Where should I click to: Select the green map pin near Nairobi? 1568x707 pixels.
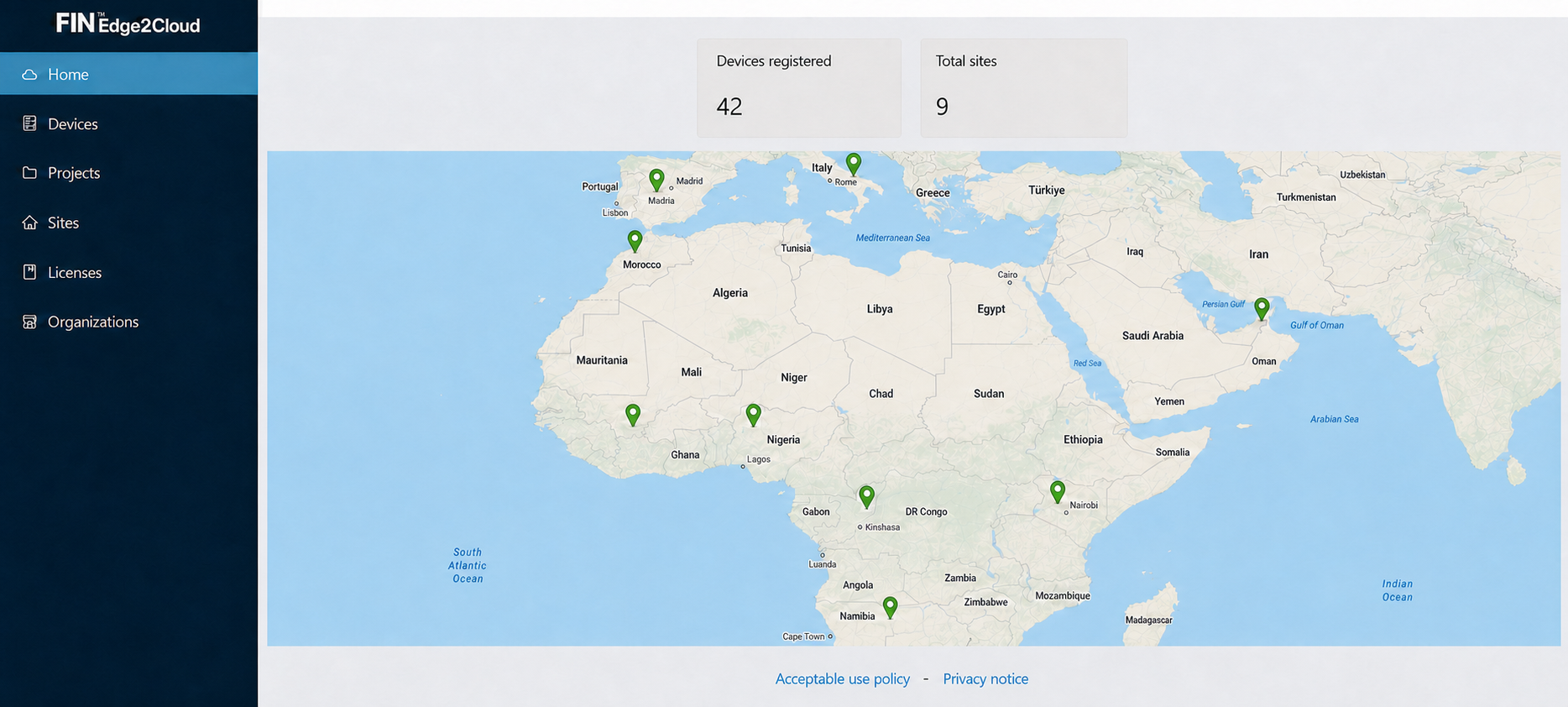point(1058,491)
